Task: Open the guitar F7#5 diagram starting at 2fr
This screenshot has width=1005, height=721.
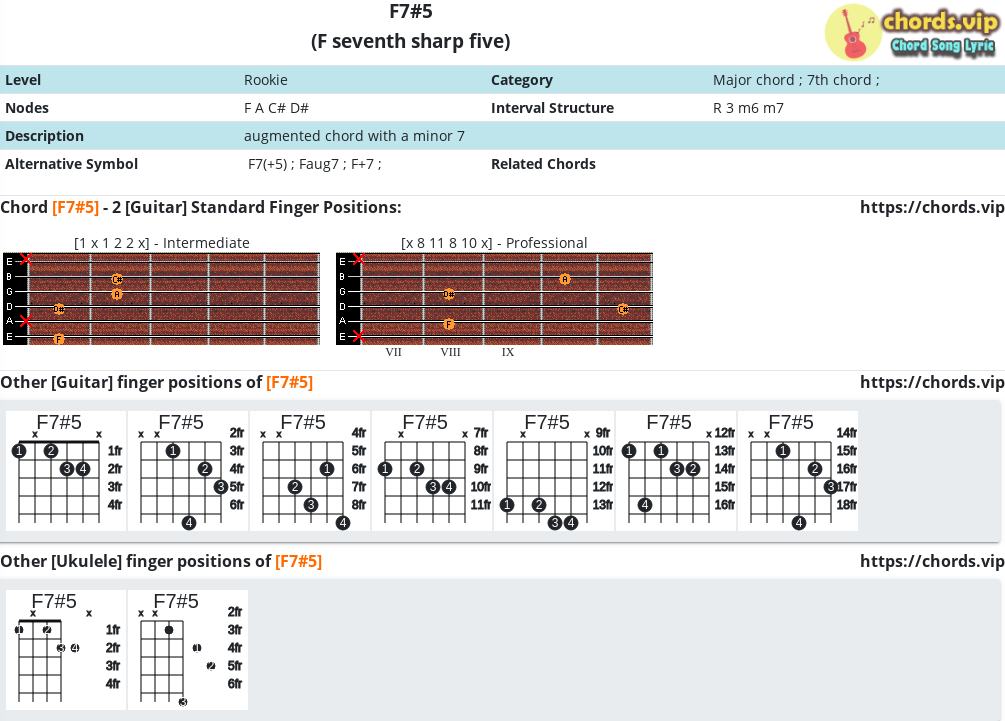Action: (x=188, y=471)
